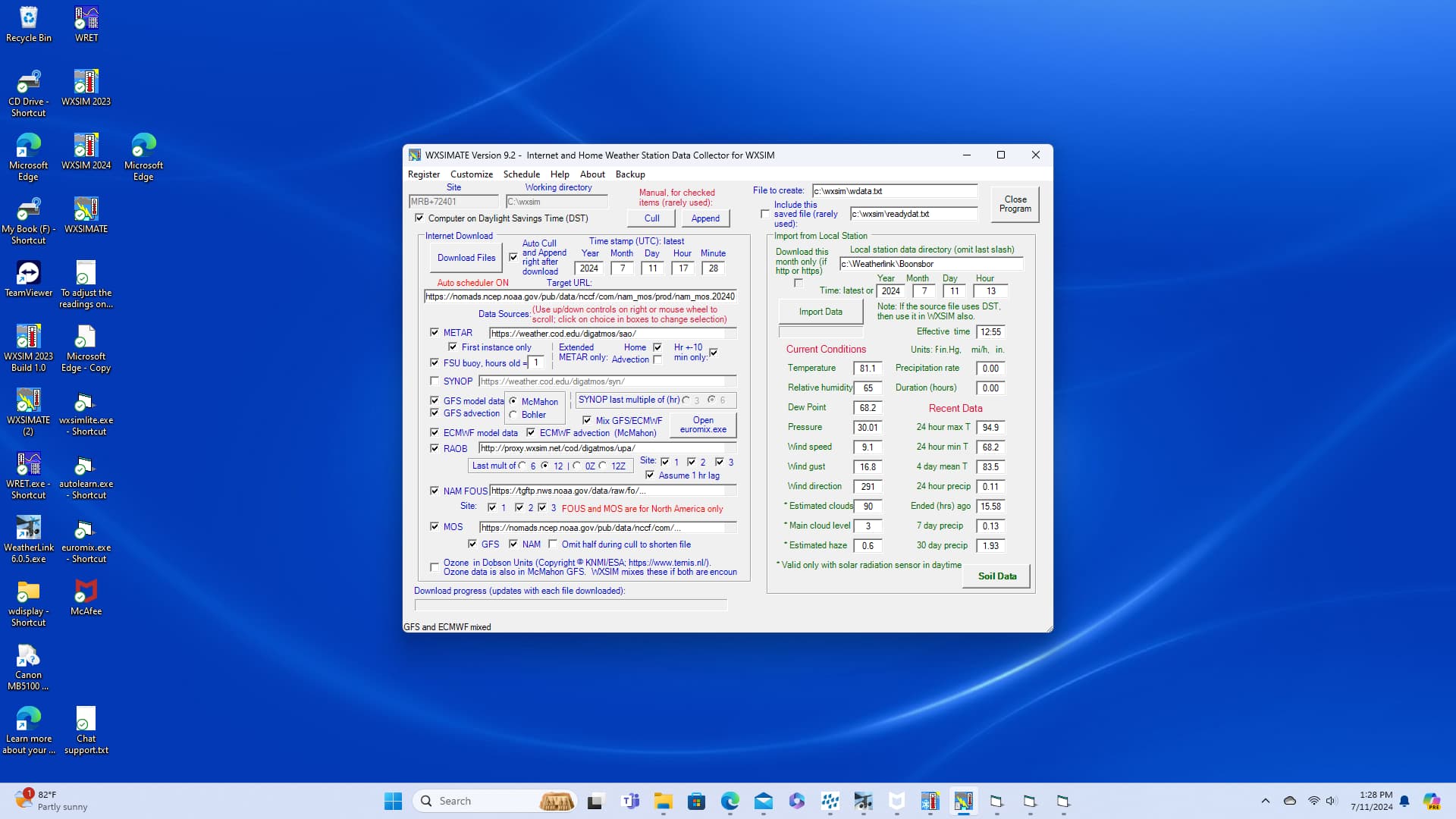
Task: Open the Backup menu
Action: coord(630,174)
